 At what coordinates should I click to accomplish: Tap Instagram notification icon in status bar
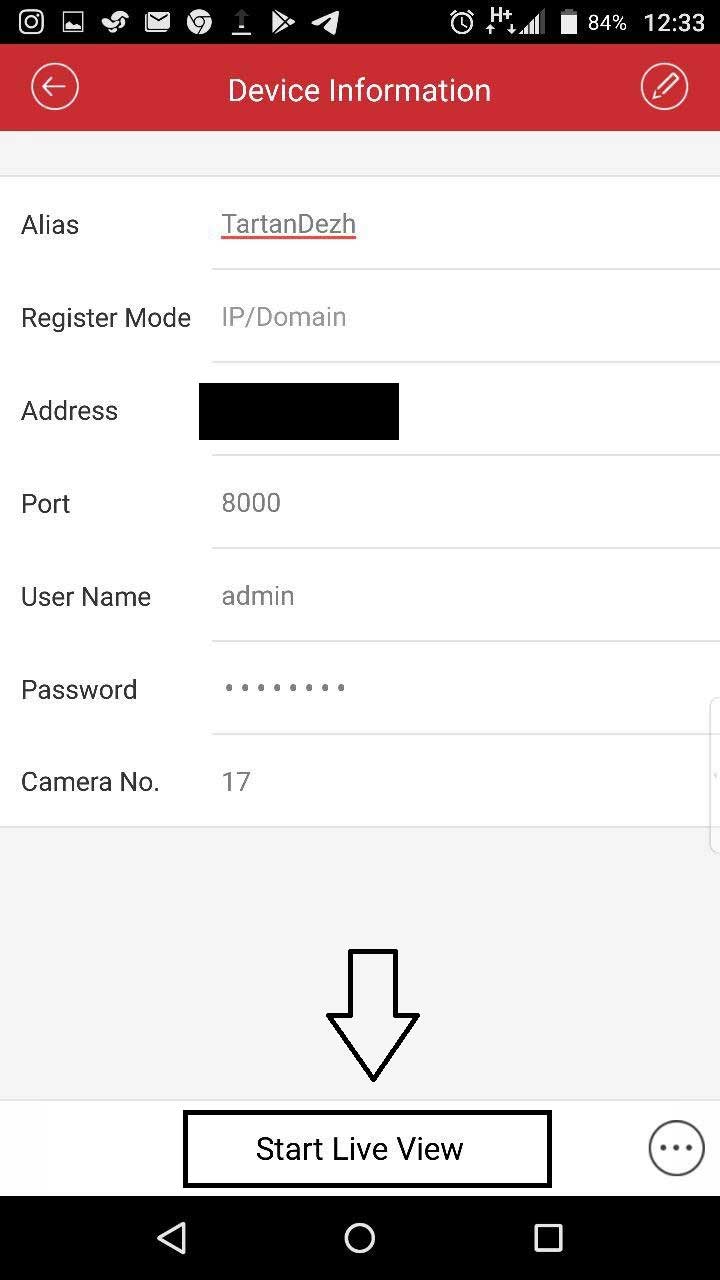coord(31,22)
